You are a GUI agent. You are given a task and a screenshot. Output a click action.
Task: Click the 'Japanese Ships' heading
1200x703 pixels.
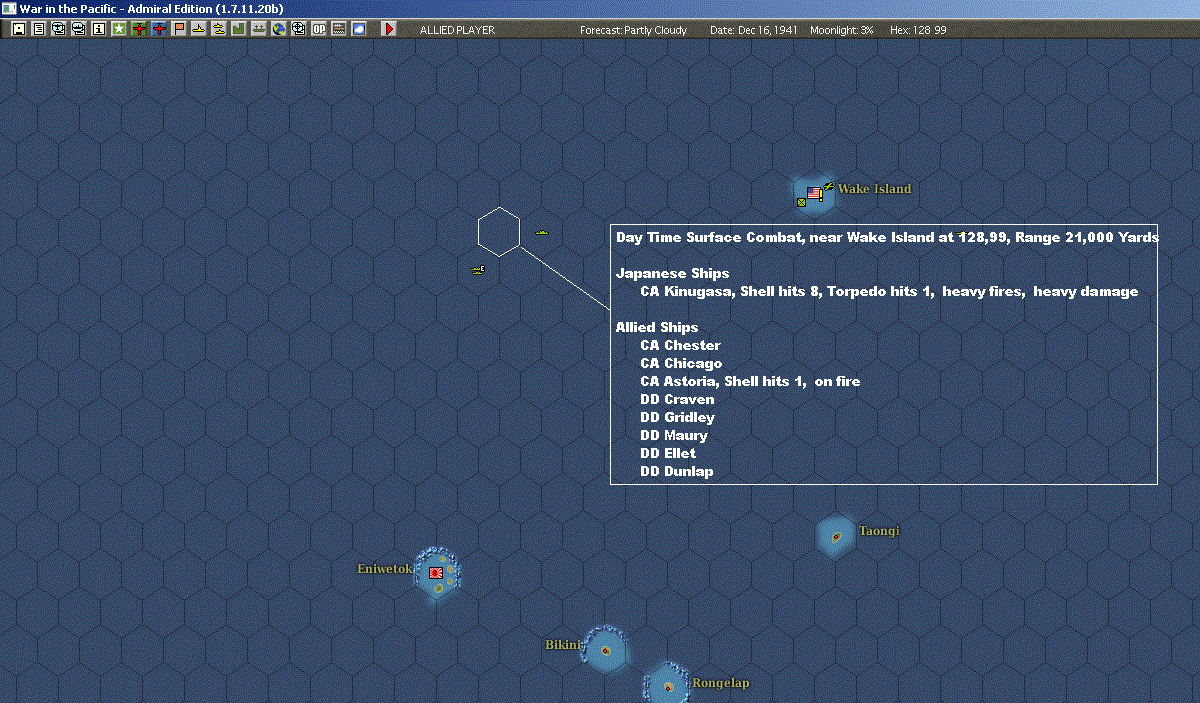(x=672, y=274)
